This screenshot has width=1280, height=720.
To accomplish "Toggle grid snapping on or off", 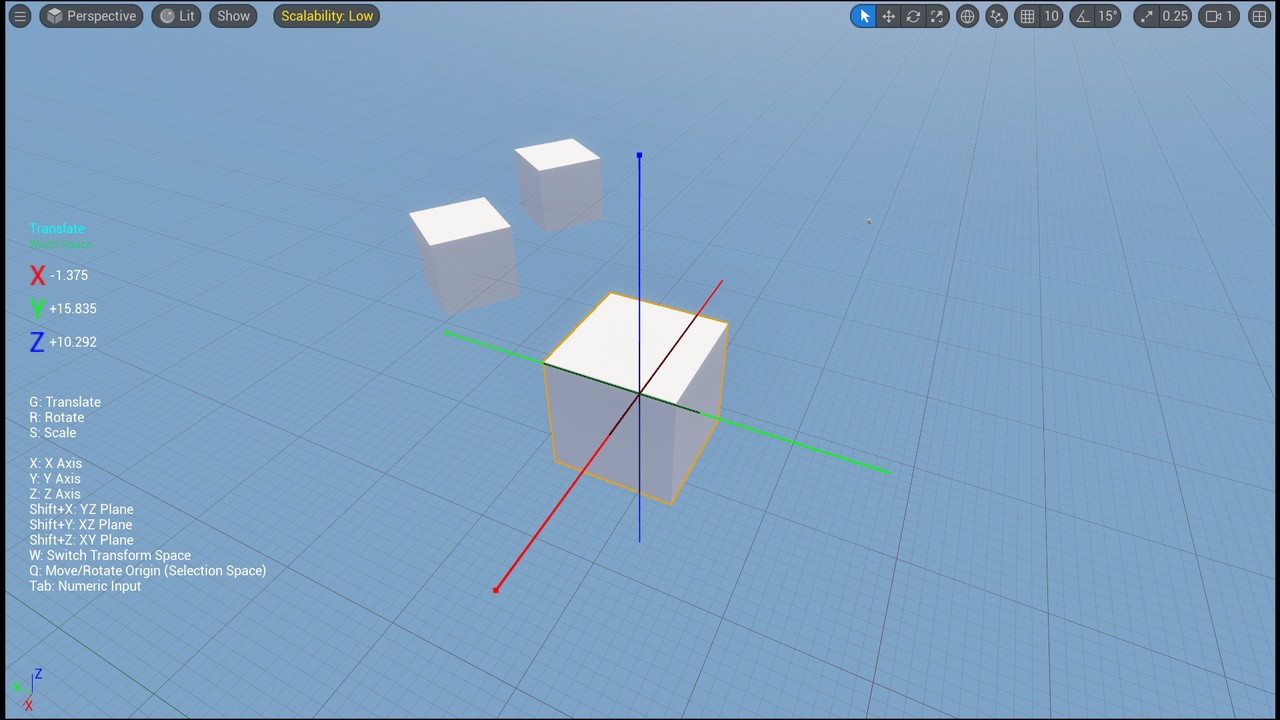I will [1027, 16].
